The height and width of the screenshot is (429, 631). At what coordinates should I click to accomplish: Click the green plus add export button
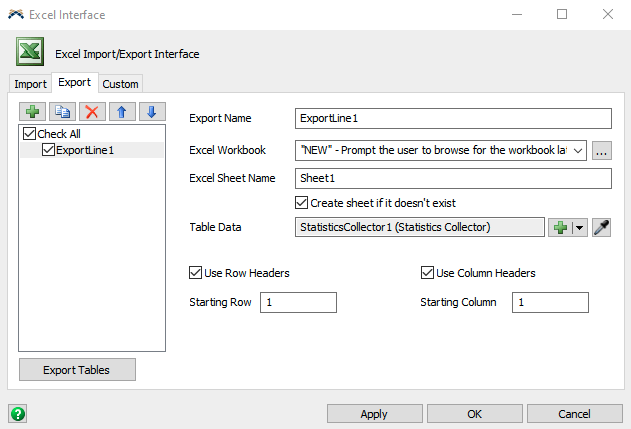(x=32, y=112)
